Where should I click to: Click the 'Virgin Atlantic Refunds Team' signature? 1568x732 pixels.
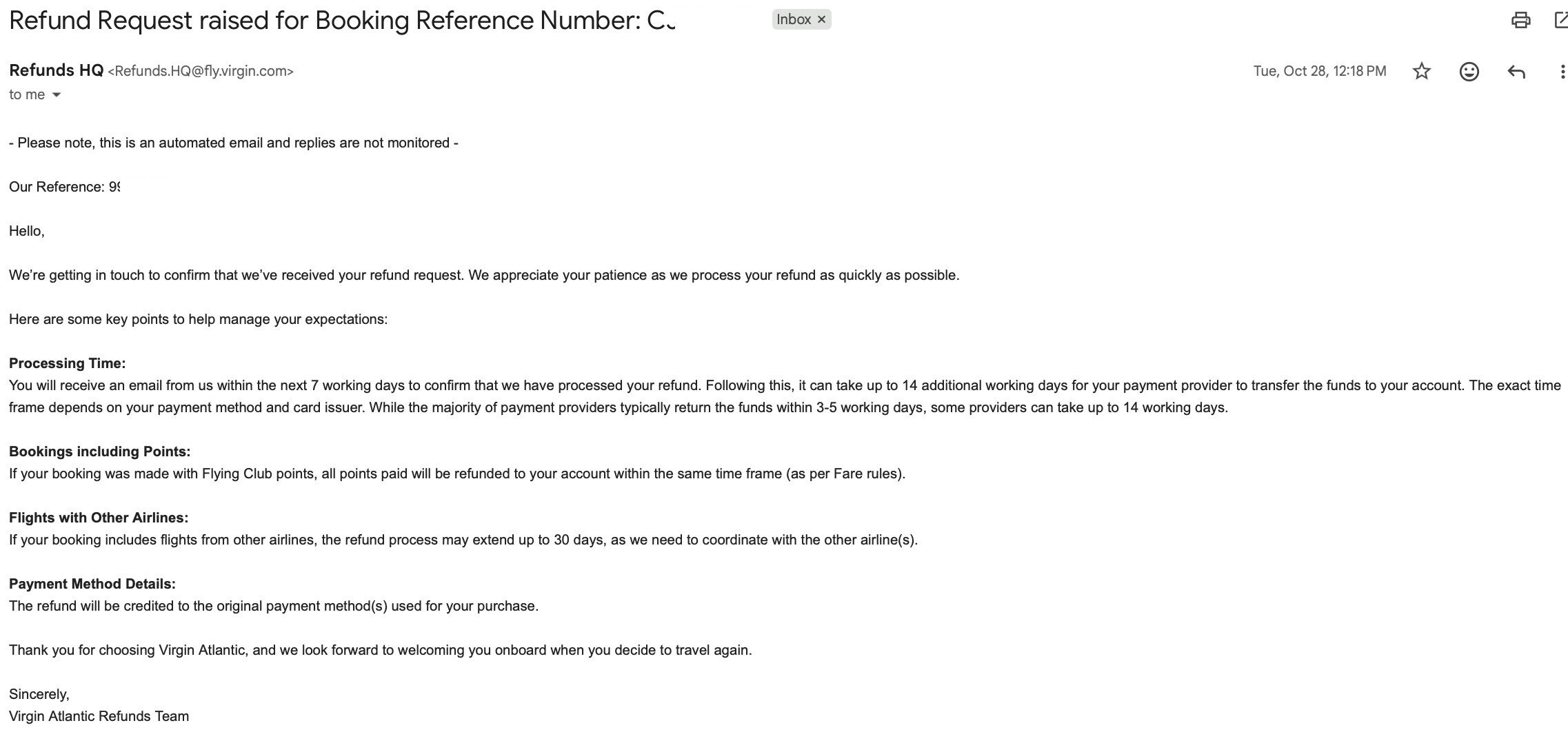pos(99,716)
